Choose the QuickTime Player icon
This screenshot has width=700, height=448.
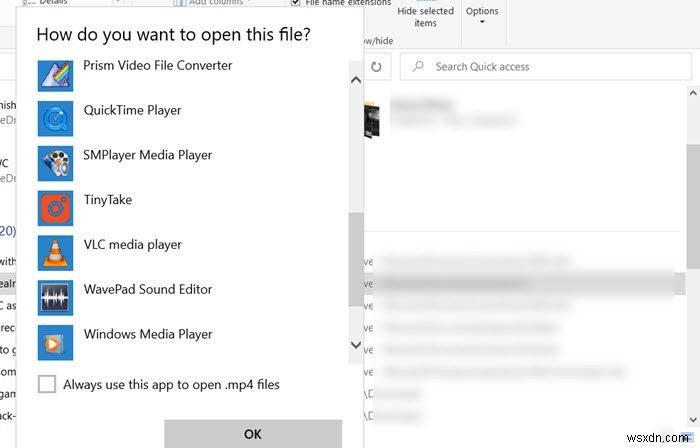[55, 119]
